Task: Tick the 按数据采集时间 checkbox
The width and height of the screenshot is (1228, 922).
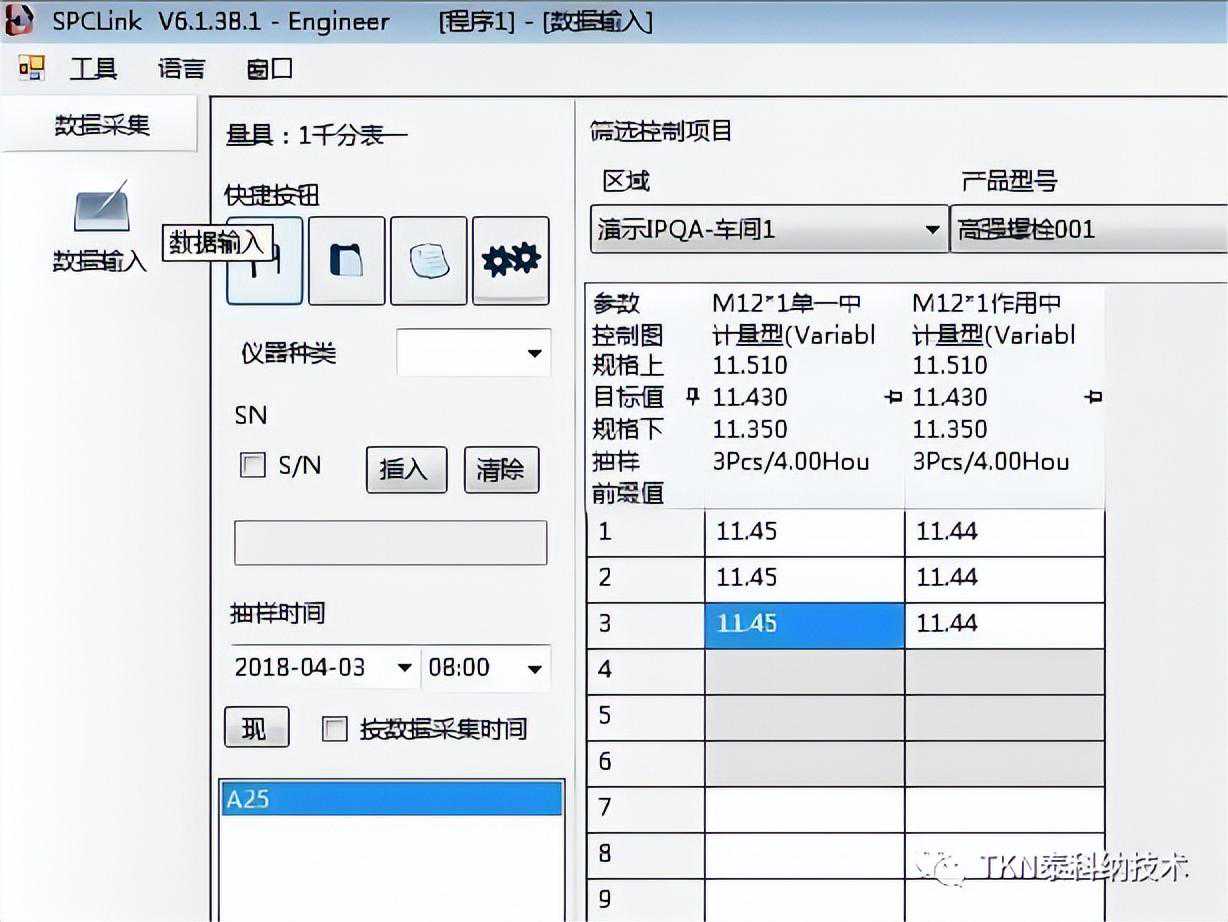Action: pyautogui.click(x=334, y=729)
